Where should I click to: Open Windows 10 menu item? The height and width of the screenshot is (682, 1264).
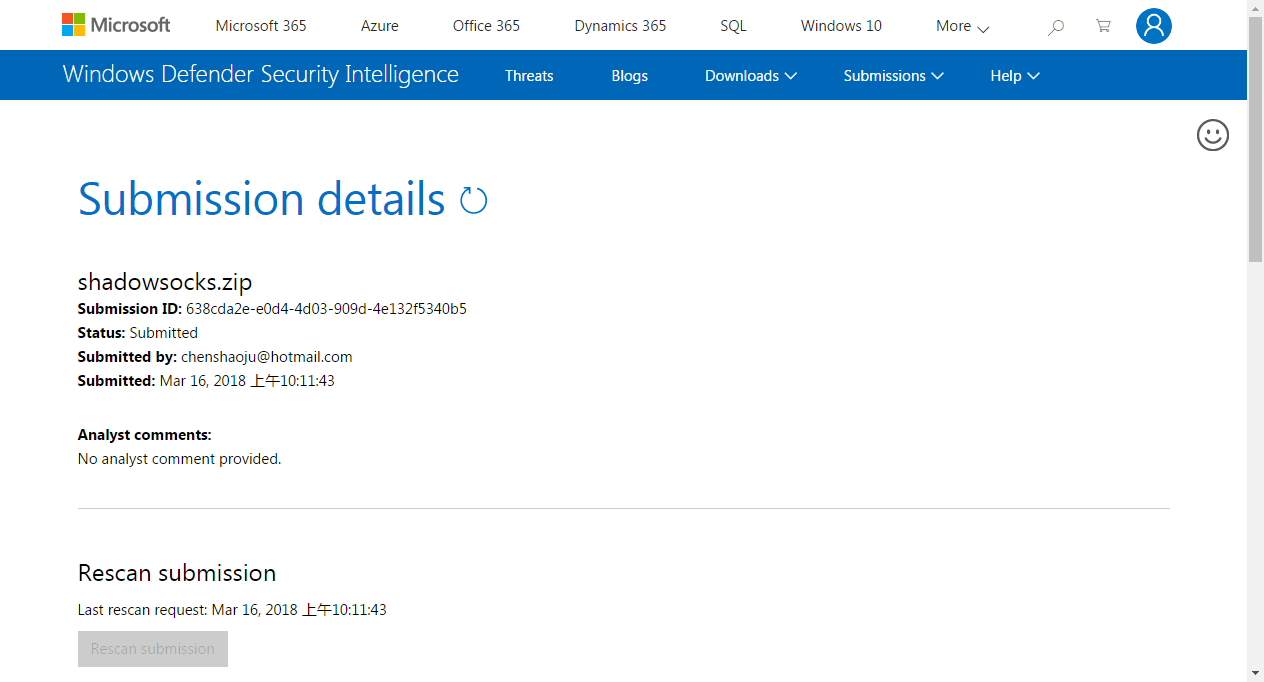coord(841,26)
